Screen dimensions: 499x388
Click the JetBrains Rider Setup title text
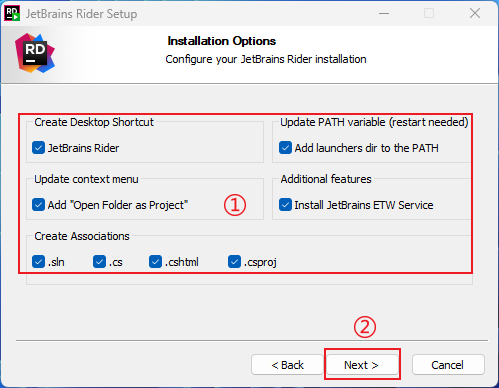pos(82,14)
